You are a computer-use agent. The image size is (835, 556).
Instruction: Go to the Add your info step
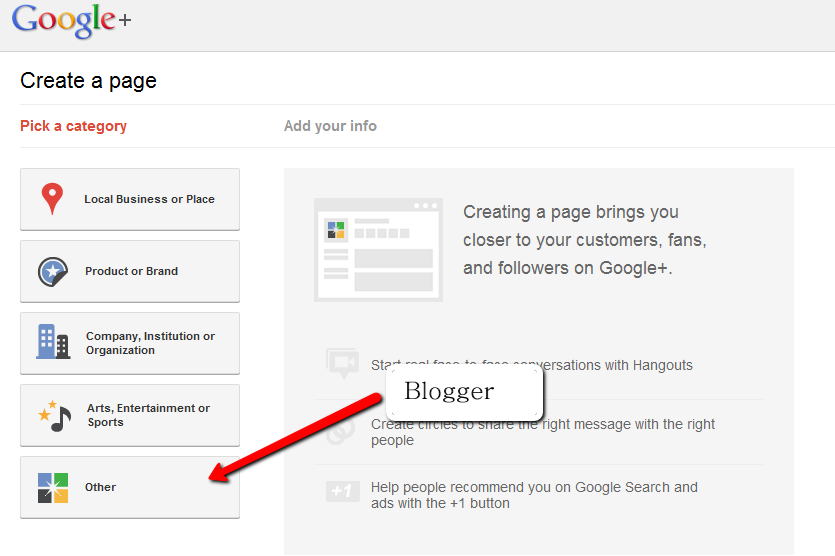click(330, 126)
